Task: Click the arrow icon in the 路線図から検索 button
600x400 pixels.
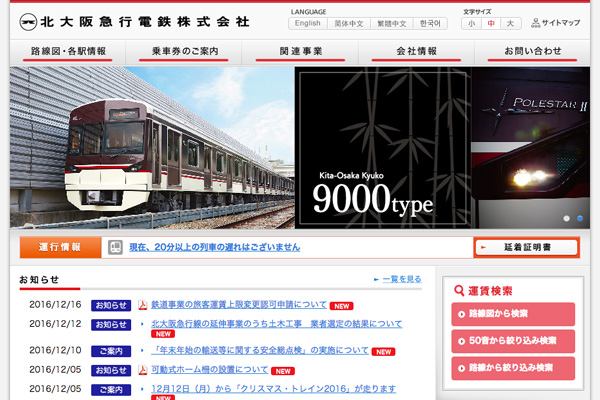Action: click(x=461, y=314)
